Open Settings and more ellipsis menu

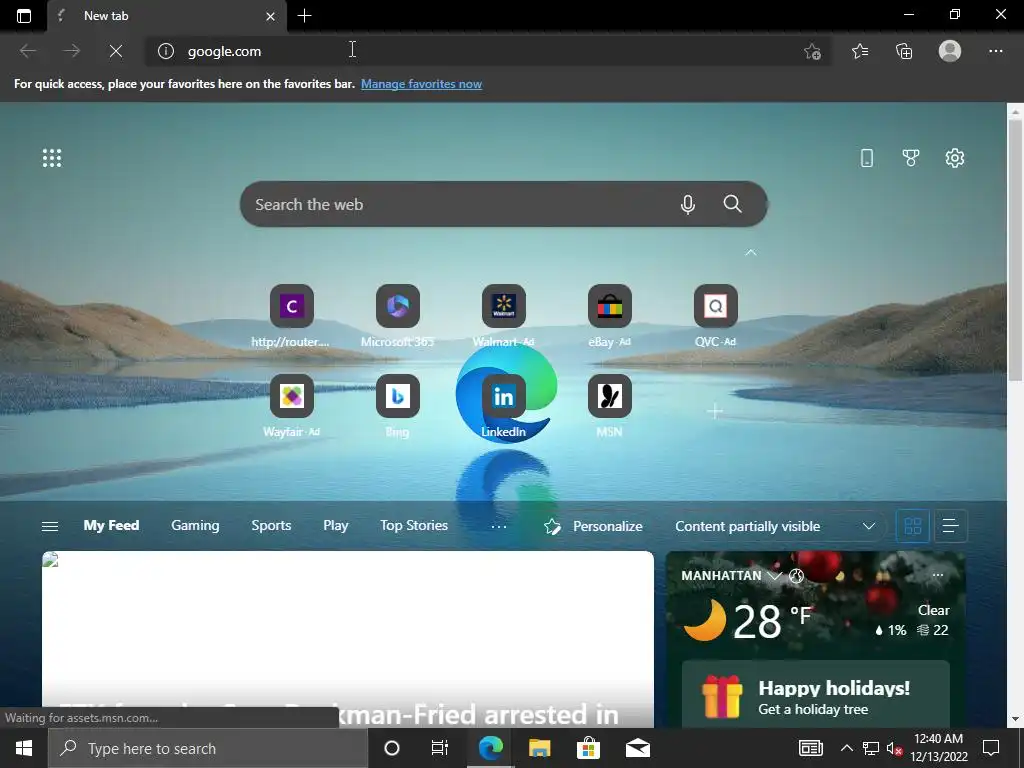tap(995, 51)
